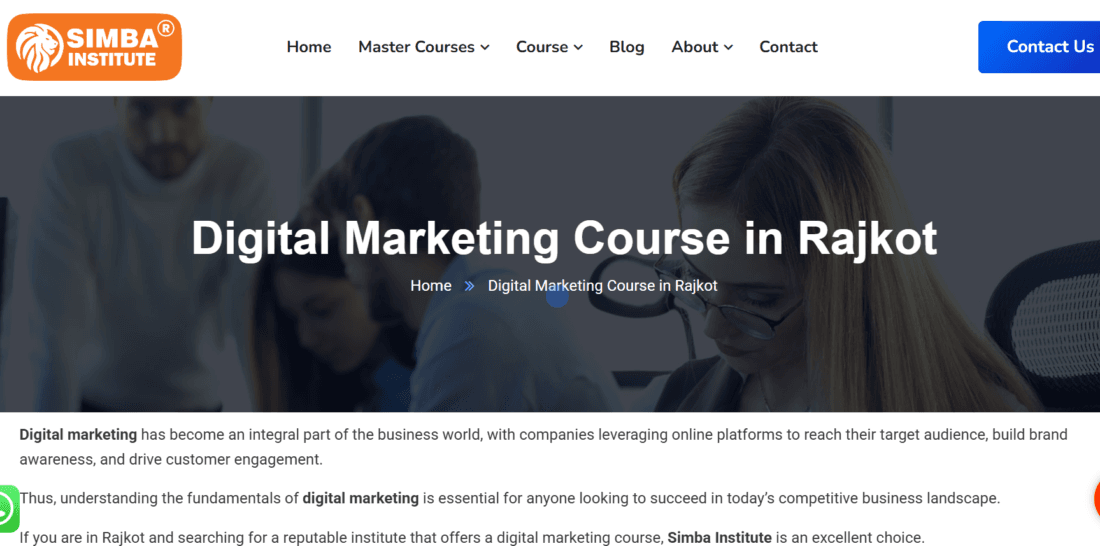Follow the Home breadcrumb link
The image size is (1100, 546).
click(431, 286)
